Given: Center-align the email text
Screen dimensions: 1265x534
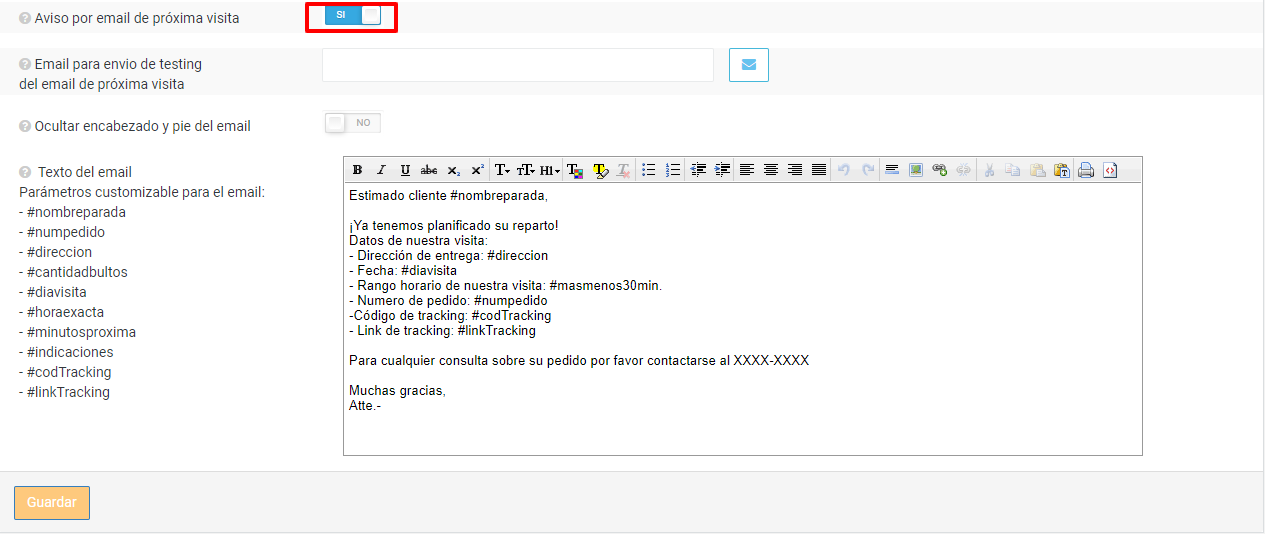Looking at the screenshot, I should pyautogui.click(x=771, y=170).
